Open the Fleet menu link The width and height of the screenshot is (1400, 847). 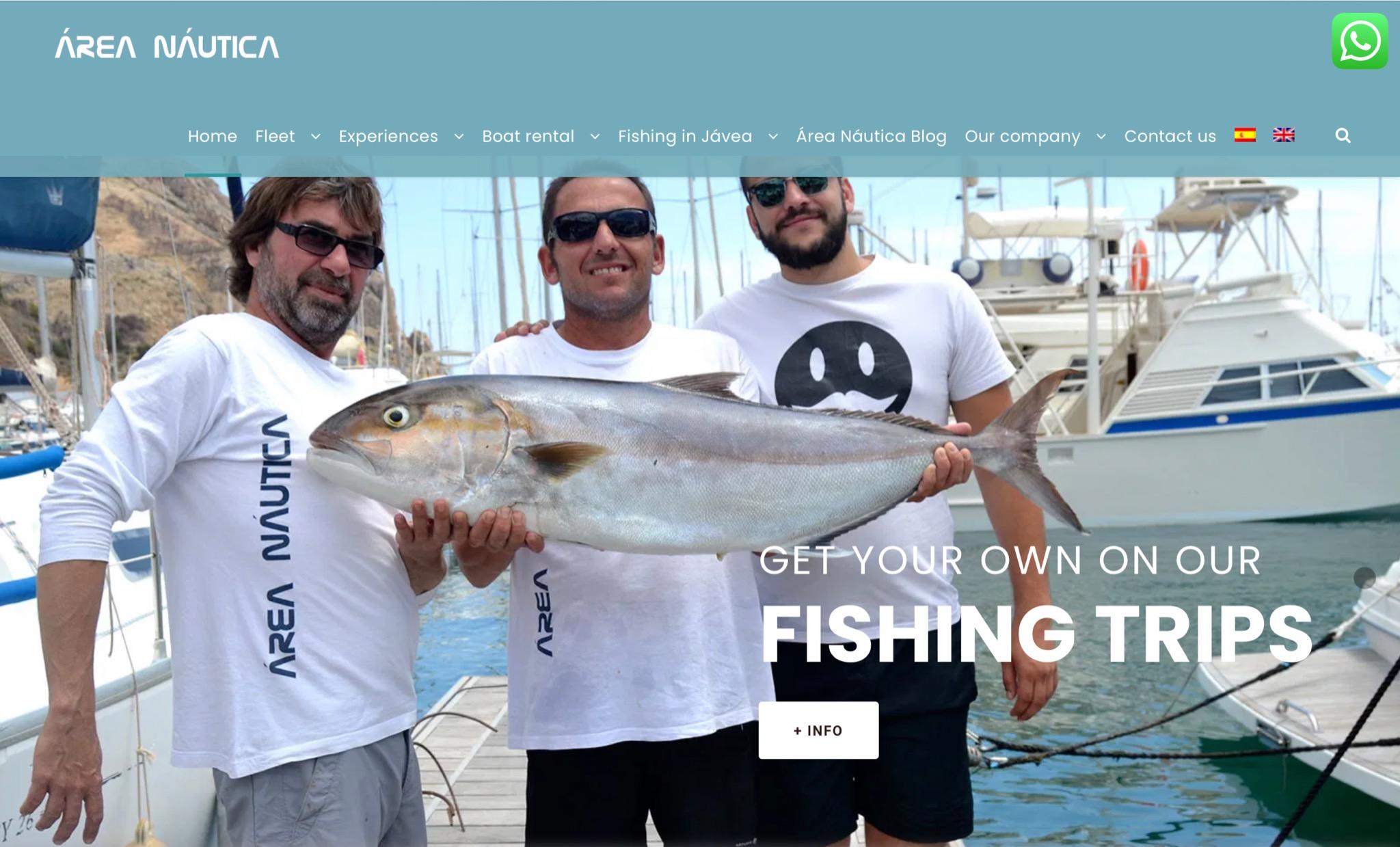pos(275,137)
